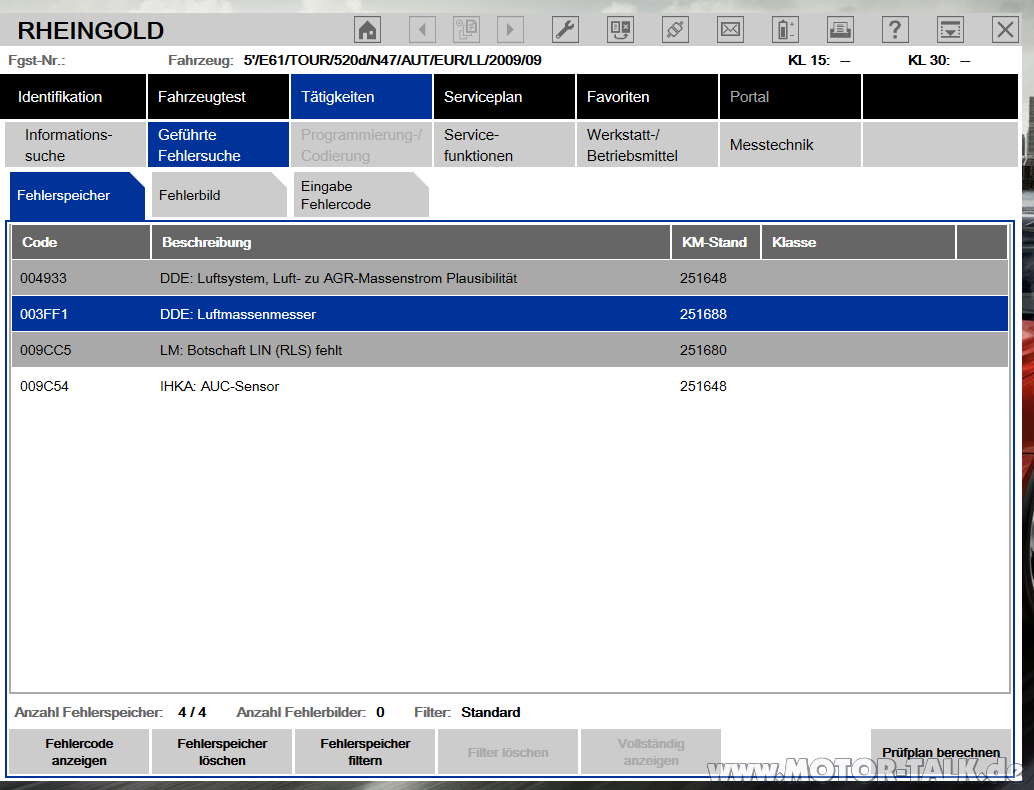Click the translation/language toolbar icon

[621, 30]
